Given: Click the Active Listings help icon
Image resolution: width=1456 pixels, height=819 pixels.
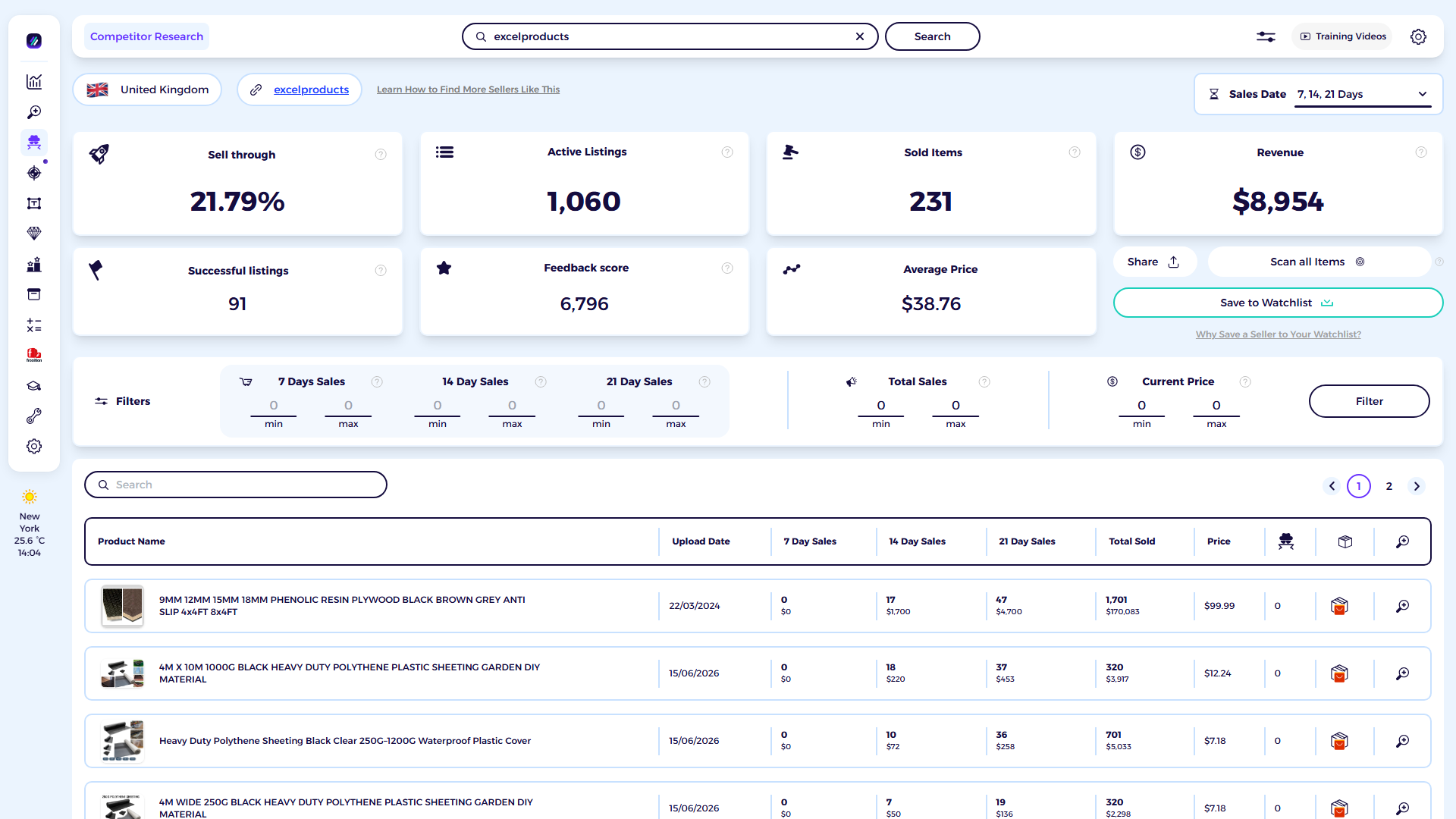Looking at the screenshot, I should click(727, 152).
